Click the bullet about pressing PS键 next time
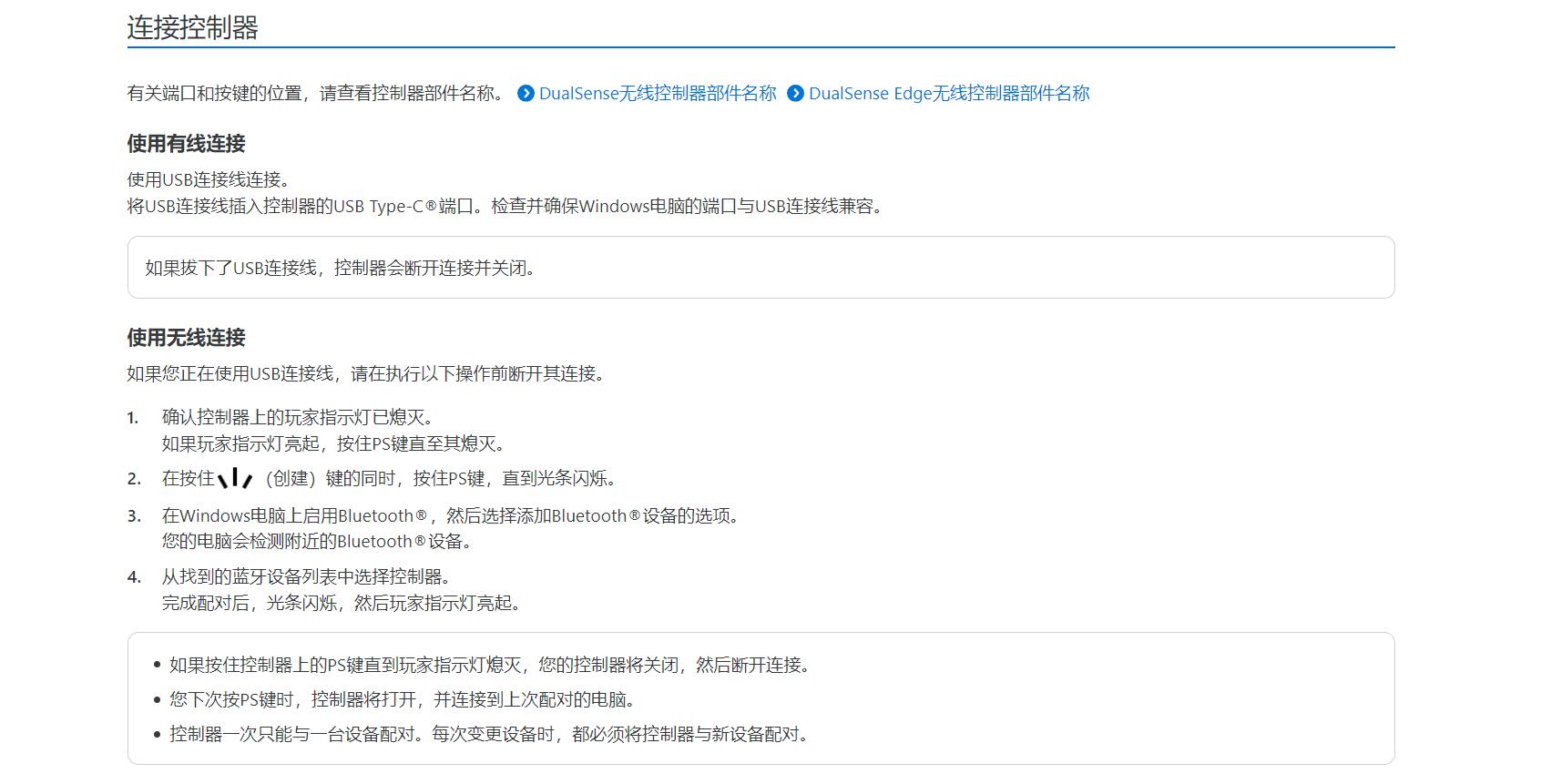 pyautogui.click(x=402, y=699)
